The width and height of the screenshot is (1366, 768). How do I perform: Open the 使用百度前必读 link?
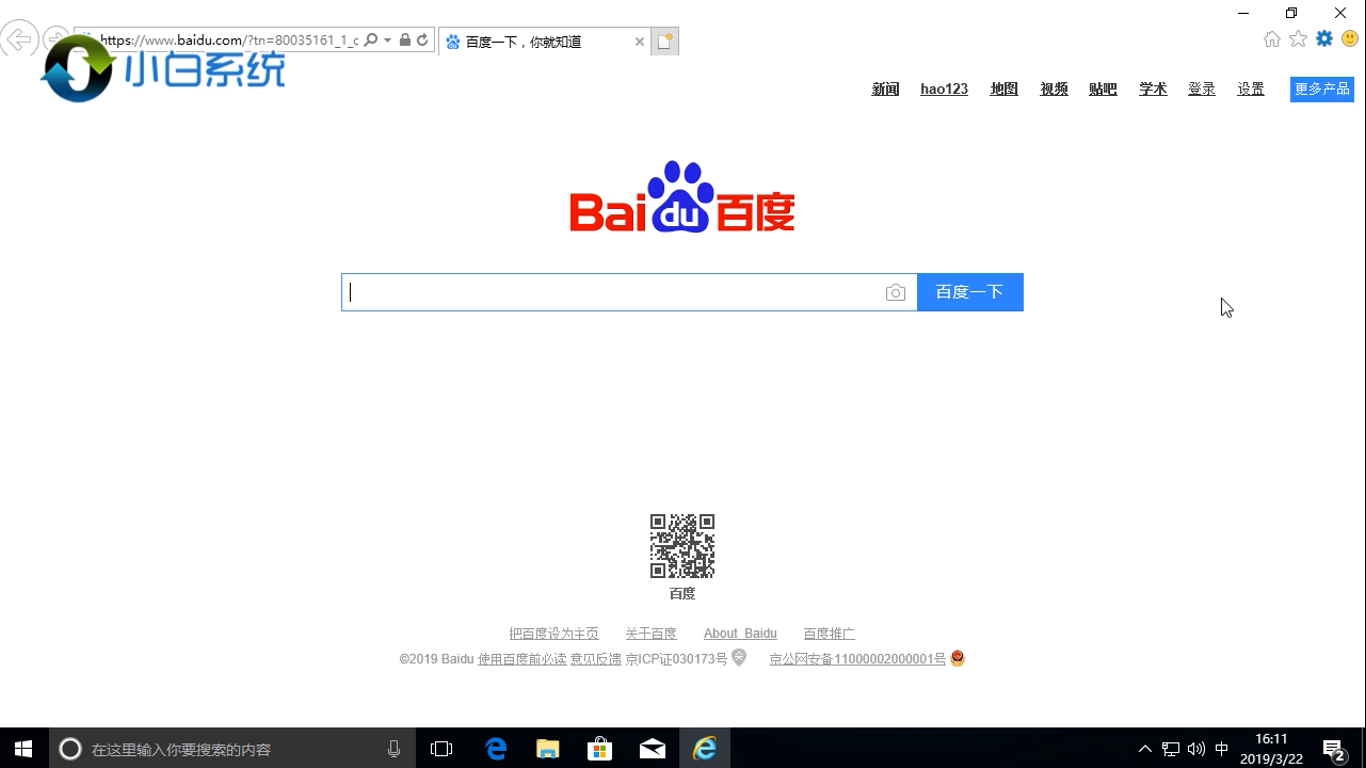522,659
